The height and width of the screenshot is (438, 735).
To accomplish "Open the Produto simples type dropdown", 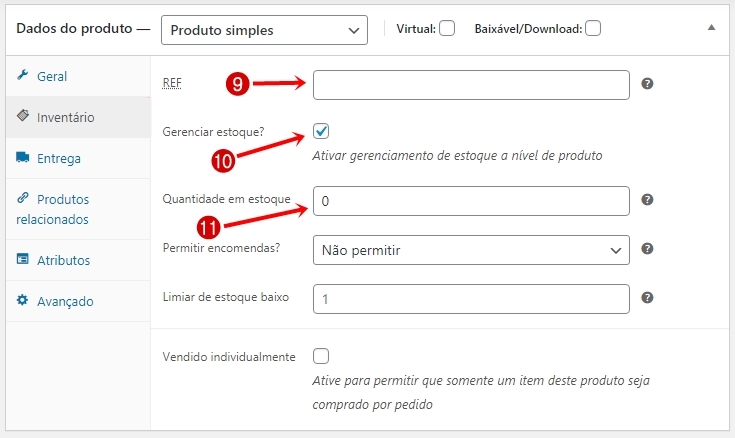I will [264, 30].
